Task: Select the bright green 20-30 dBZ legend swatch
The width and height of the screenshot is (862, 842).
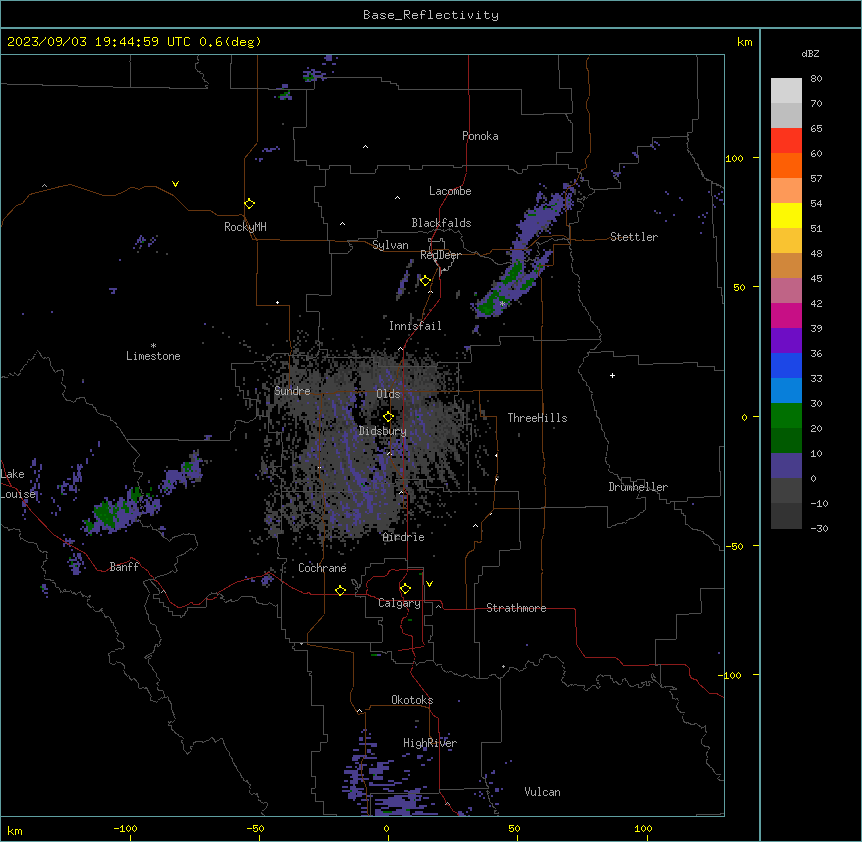Action: click(786, 416)
